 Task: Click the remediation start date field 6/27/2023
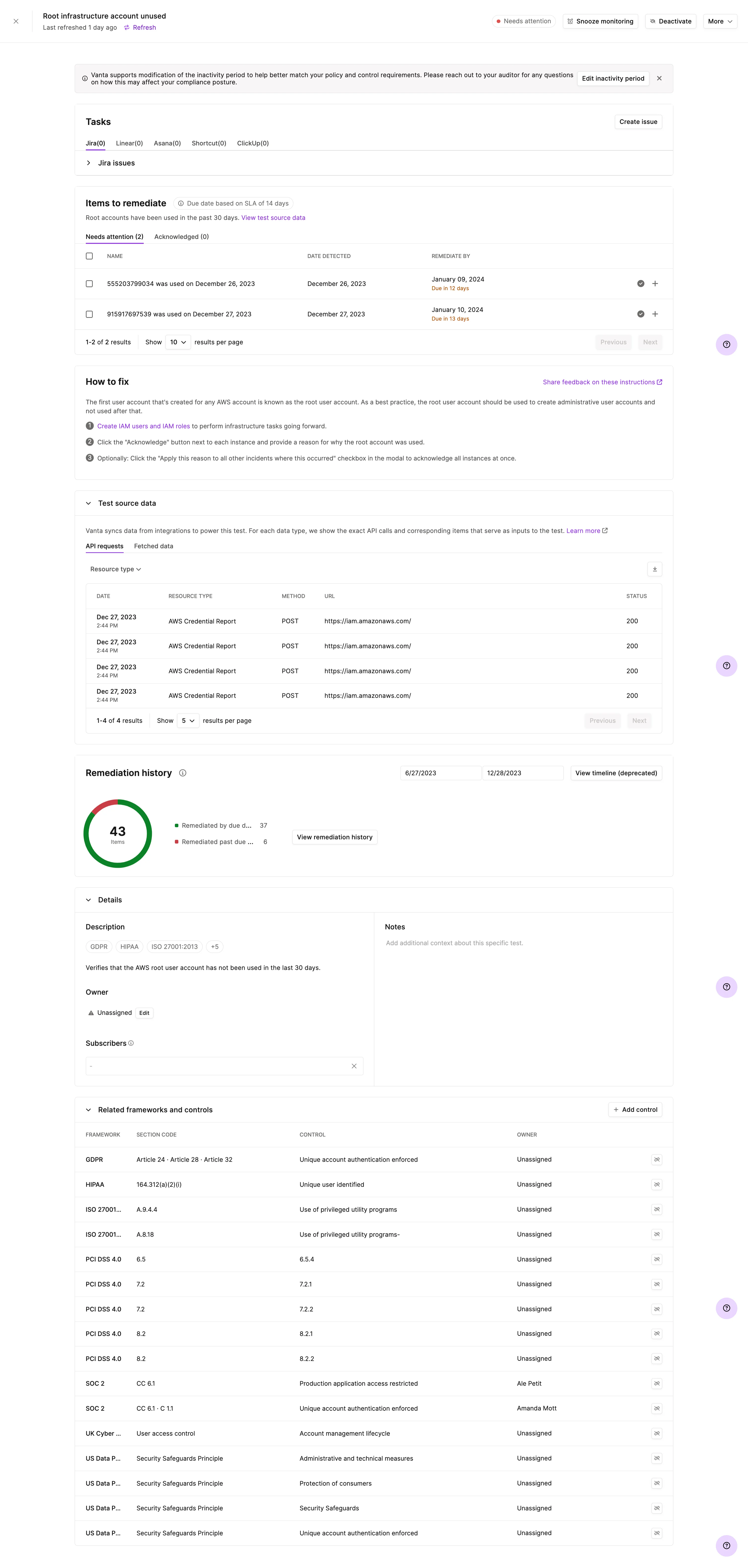pyautogui.click(x=440, y=773)
